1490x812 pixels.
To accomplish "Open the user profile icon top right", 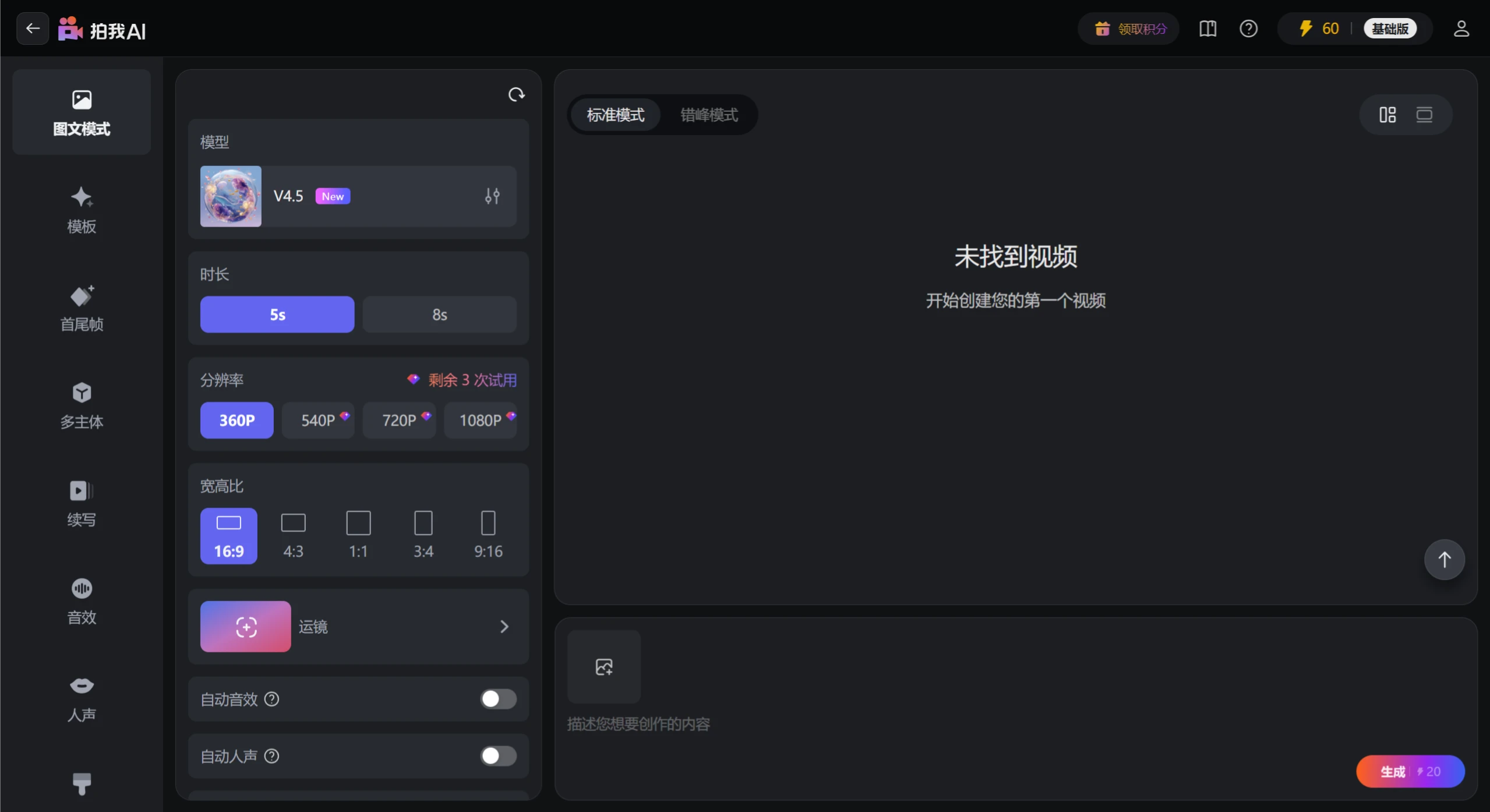I will click(1461, 28).
